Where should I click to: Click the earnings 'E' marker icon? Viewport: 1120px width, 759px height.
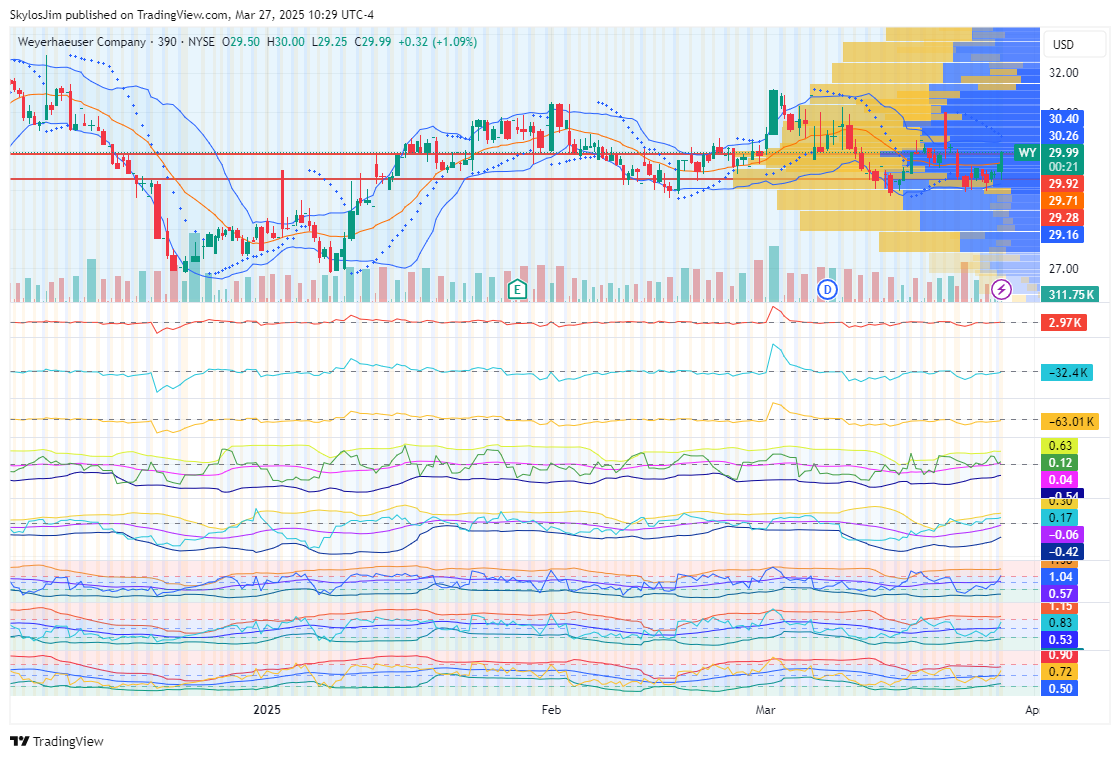click(x=517, y=289)
